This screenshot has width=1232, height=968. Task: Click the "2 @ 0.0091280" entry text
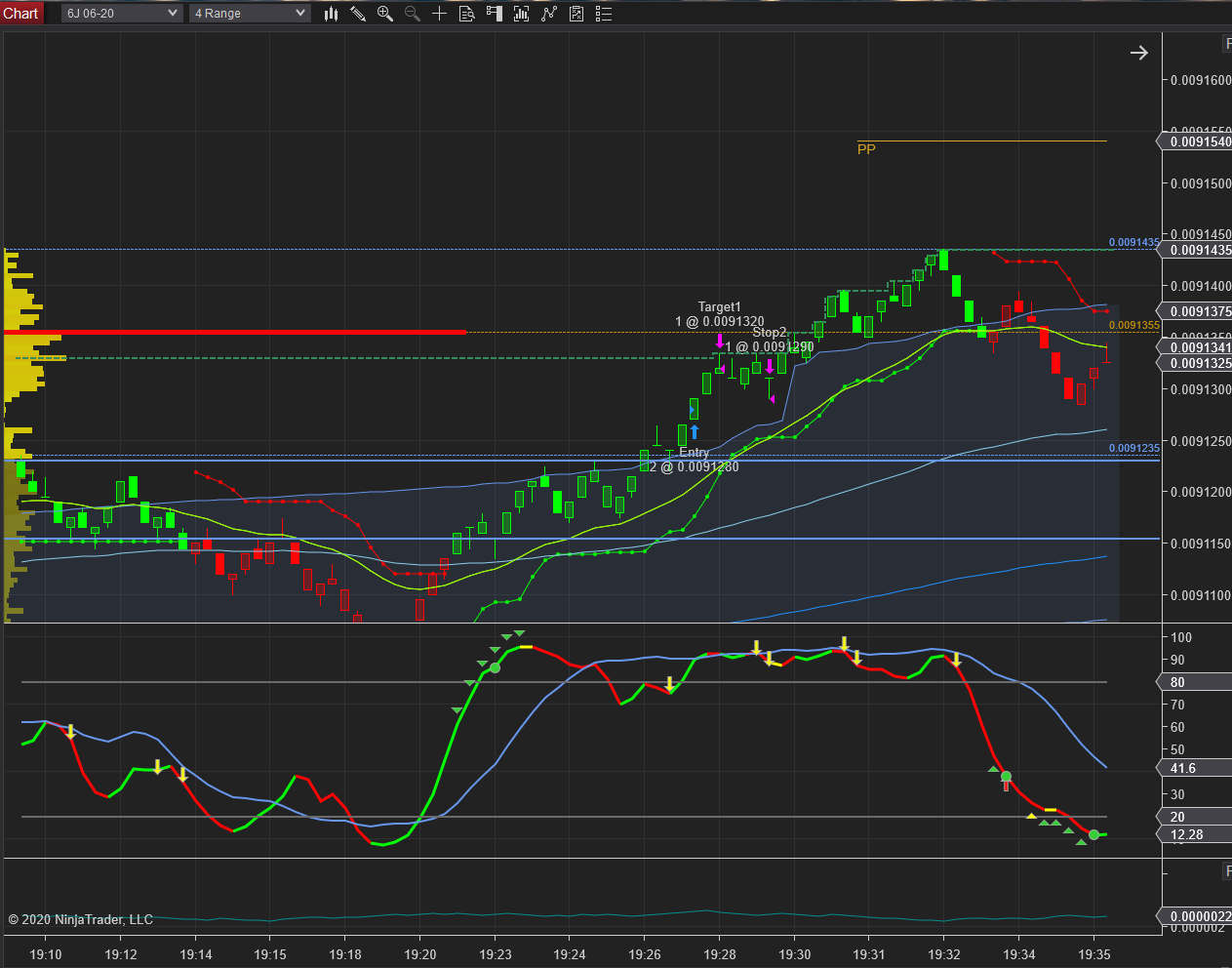click(x=695, y=466)
